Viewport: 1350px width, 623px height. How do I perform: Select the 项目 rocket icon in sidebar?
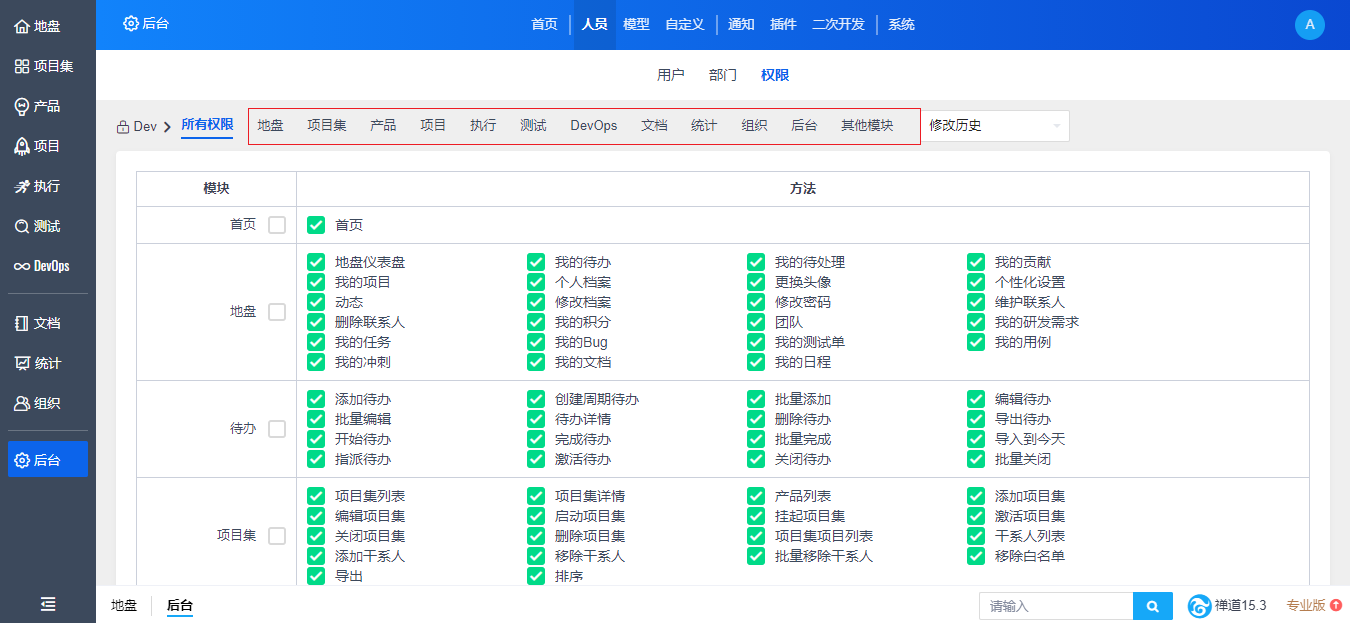(22, 146)
